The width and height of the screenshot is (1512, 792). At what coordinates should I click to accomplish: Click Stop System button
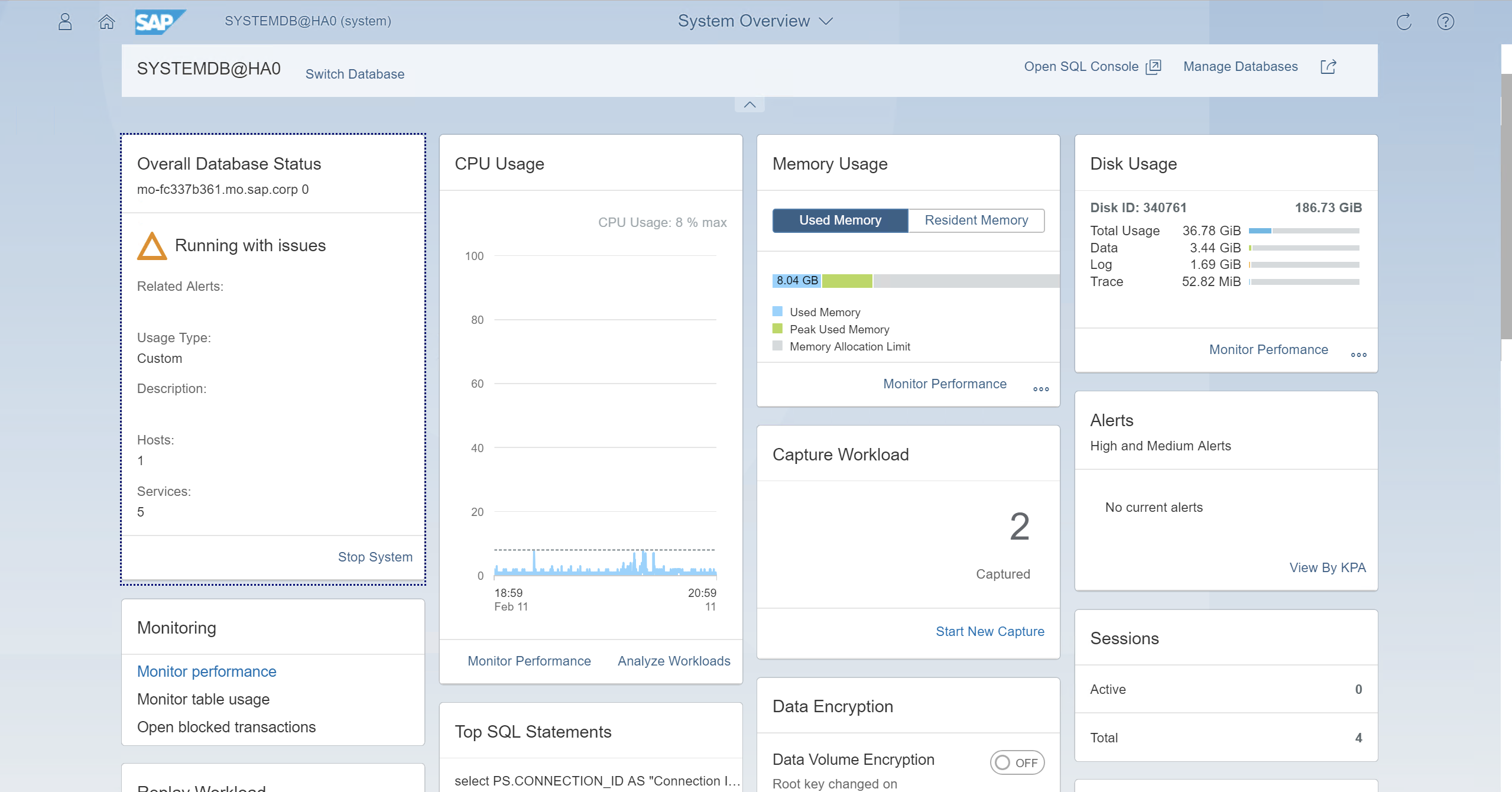coord(375,557)
